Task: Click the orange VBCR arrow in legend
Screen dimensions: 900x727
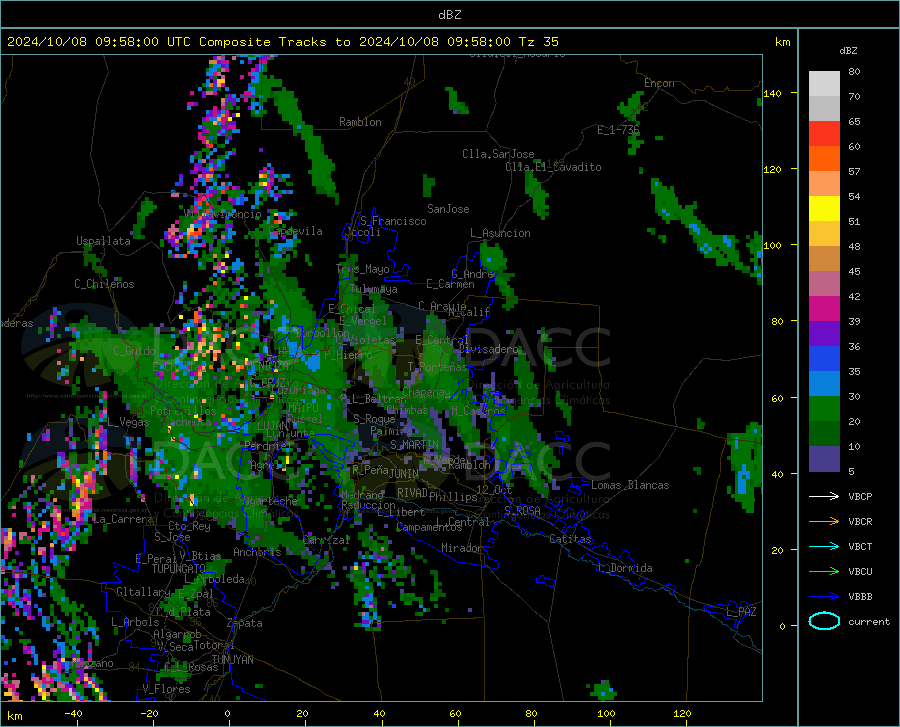Action: click(x=824, y=522)
